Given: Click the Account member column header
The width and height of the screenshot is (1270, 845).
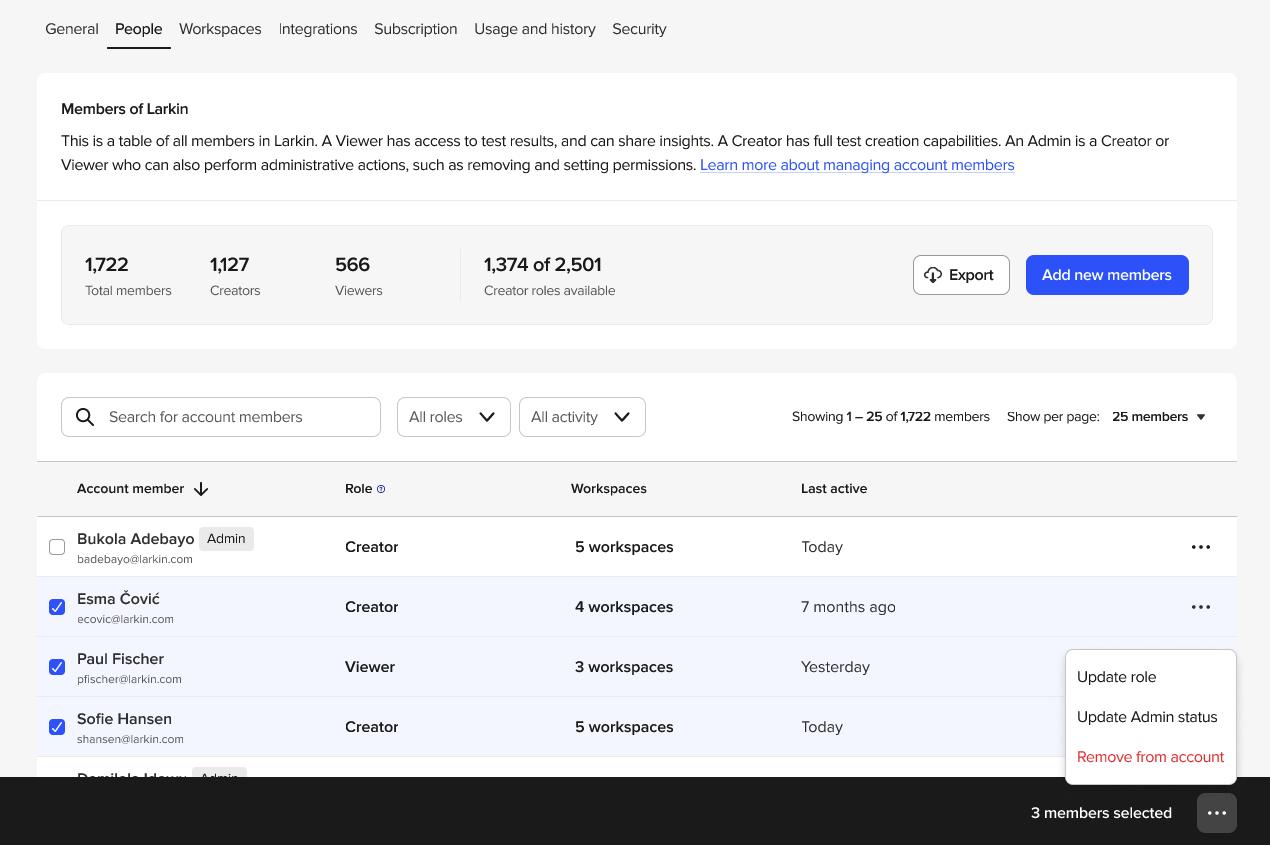Looking at the screenshot, I should (131, 489).
